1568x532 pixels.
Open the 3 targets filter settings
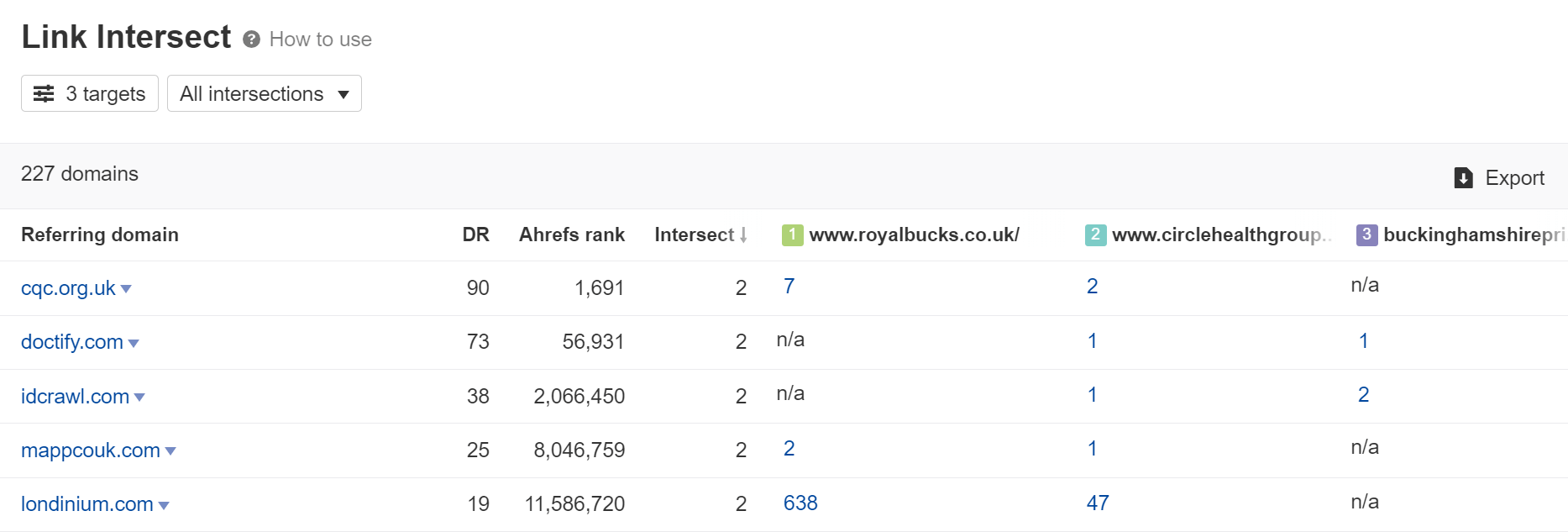click(x=90, y=93)
